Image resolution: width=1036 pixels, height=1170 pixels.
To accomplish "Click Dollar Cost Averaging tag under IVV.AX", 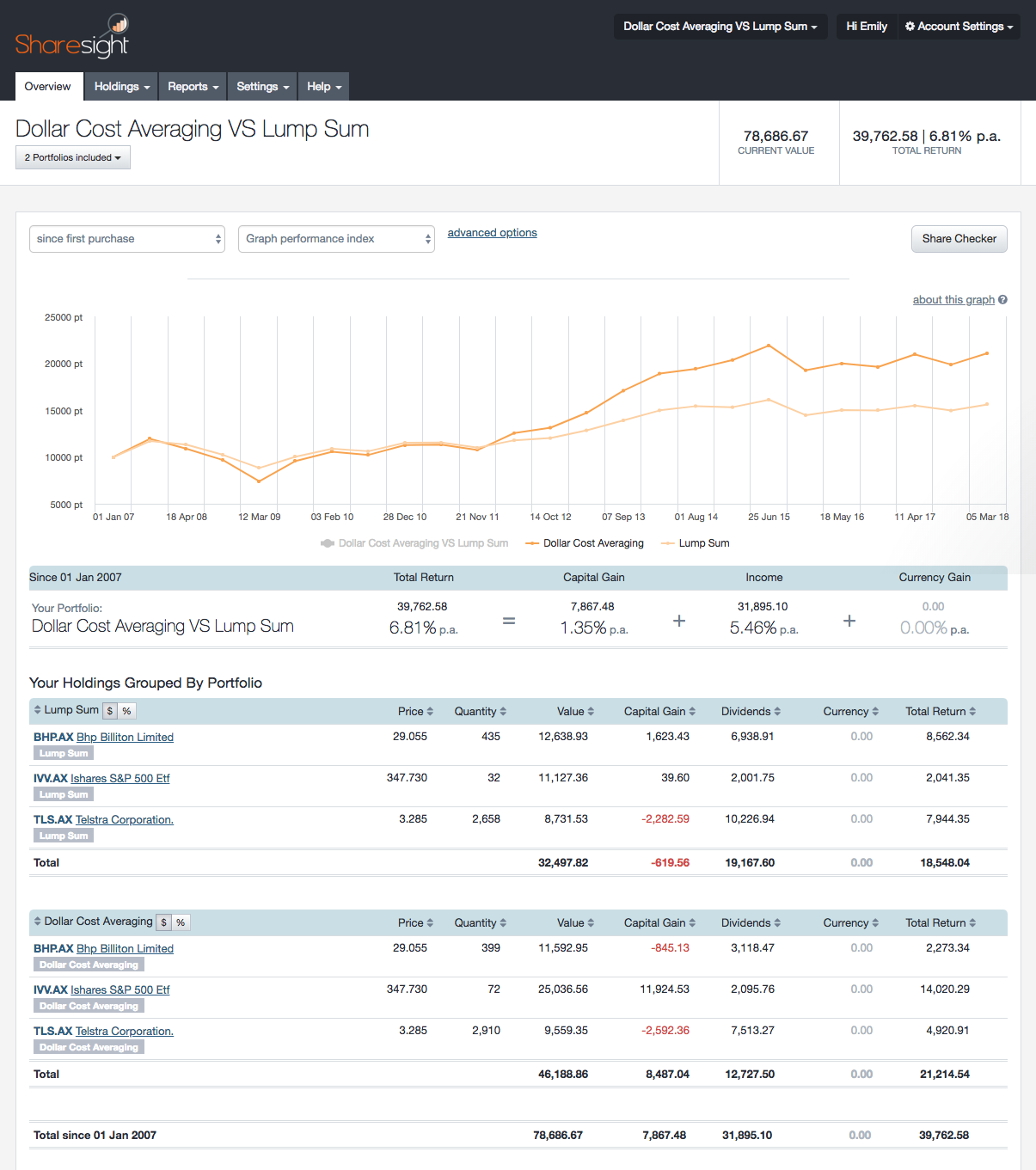I will point(89,1006).
